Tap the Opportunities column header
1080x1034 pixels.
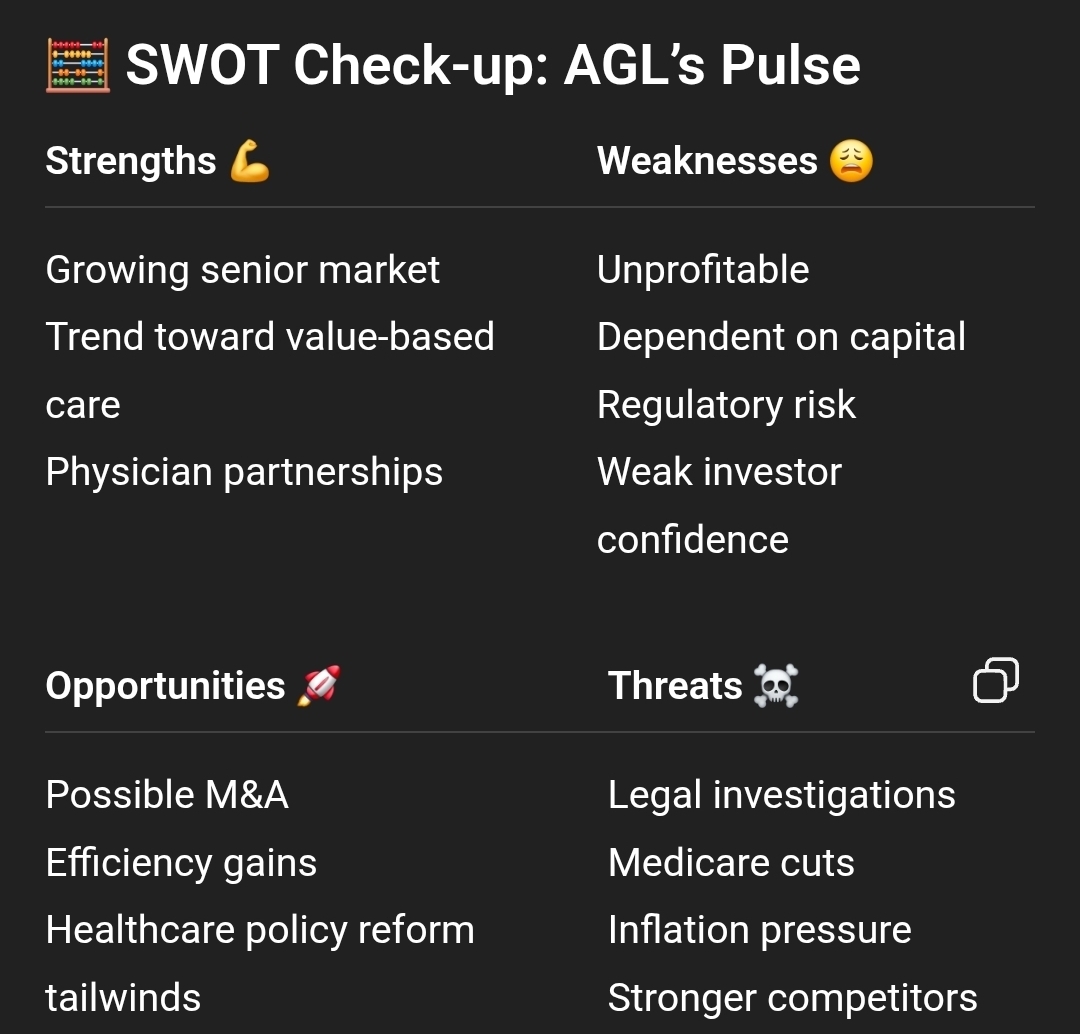click(x=165, y=686)
